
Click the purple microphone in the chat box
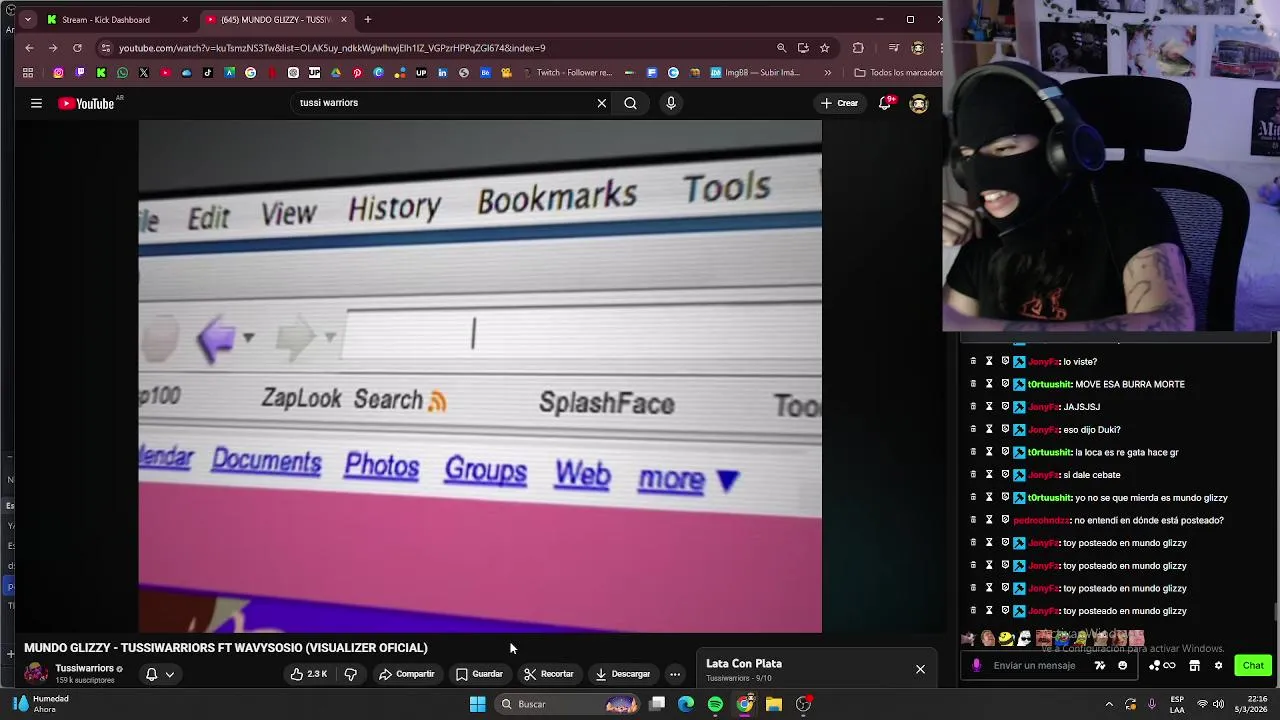pyautogui.click(x=976, y=666)
